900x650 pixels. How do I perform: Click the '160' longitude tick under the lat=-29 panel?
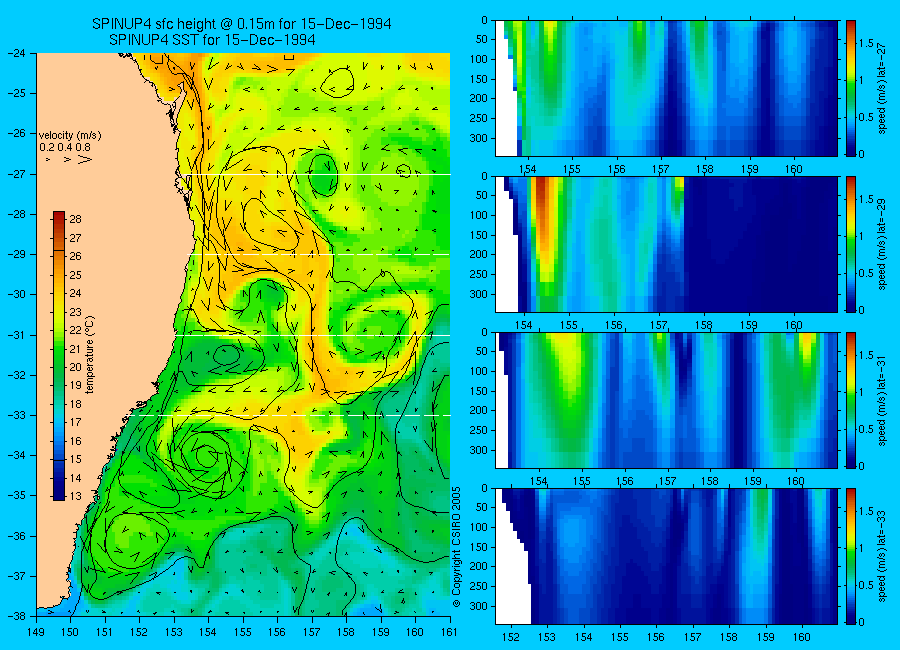coord(794,325)
